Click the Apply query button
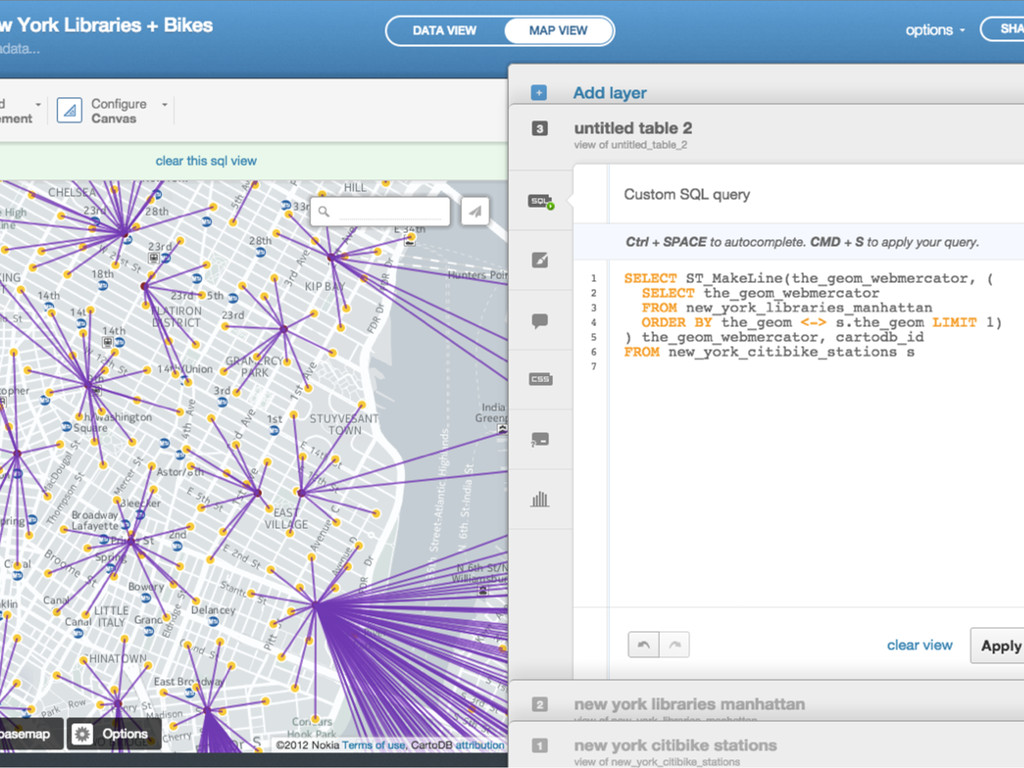 [x=999, y=646]
